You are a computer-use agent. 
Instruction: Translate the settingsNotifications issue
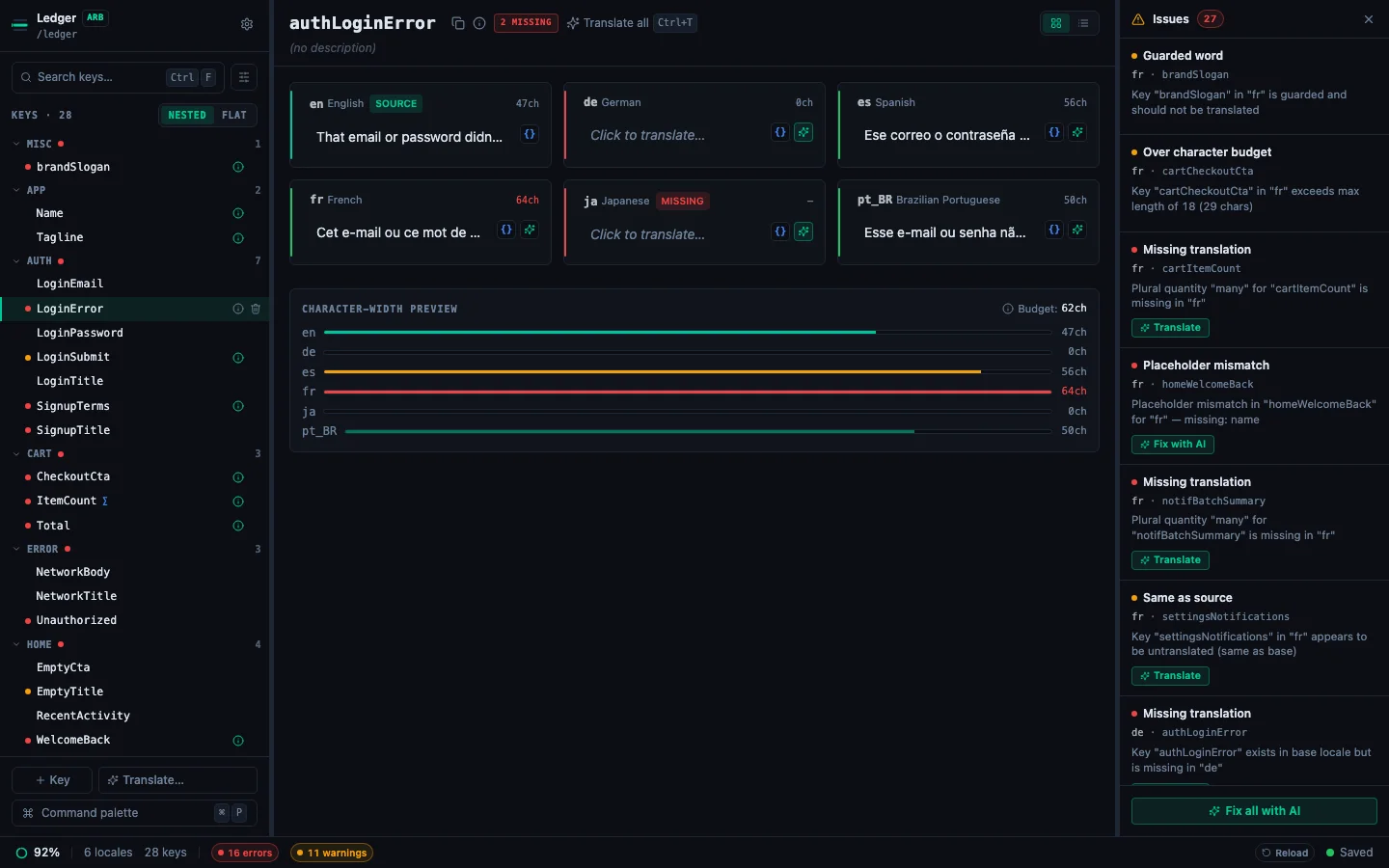pyautogui.click(x=1170, y=676)
